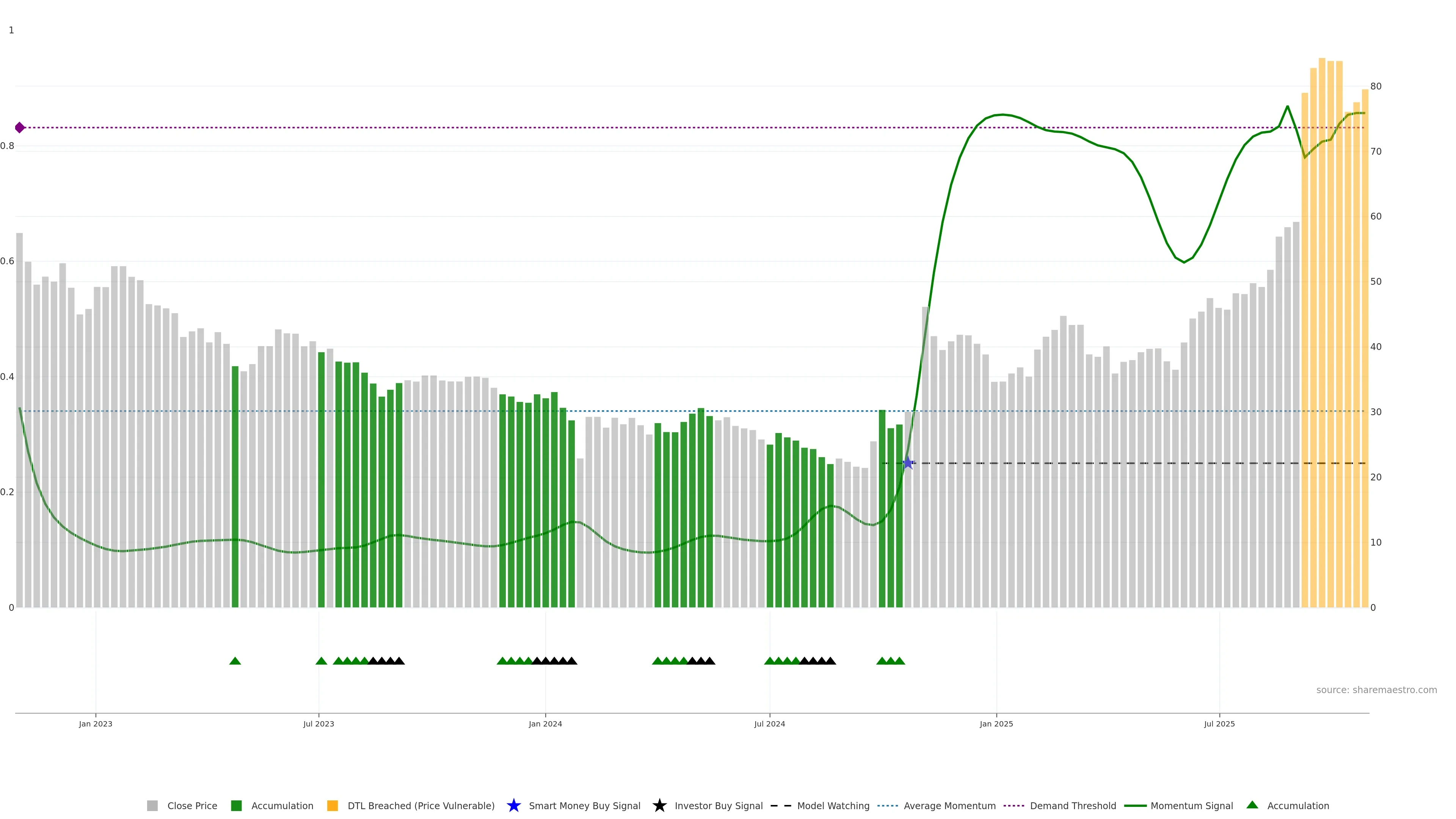The height and width of the screenshot is (819, 1456).
Task: Click the lone accumulation triangle near mid-2023
Action: click(235, 661)
